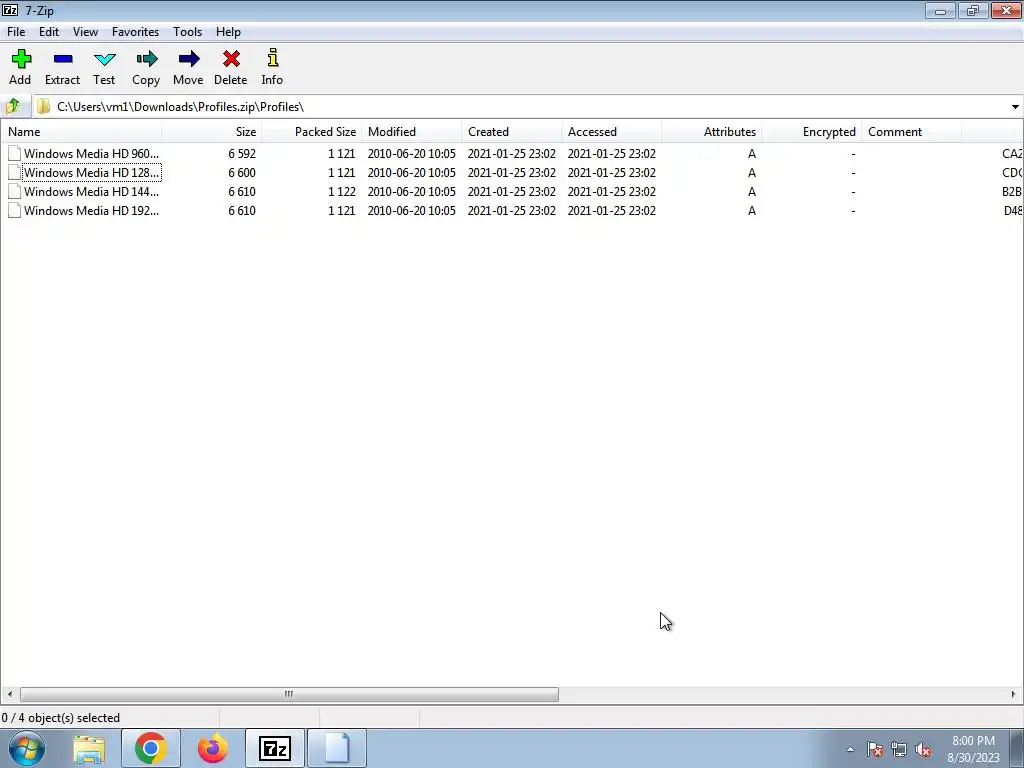This screenshot has width=1024, height=768.
Task: Click size value 6 592
Action: (242, 153)
